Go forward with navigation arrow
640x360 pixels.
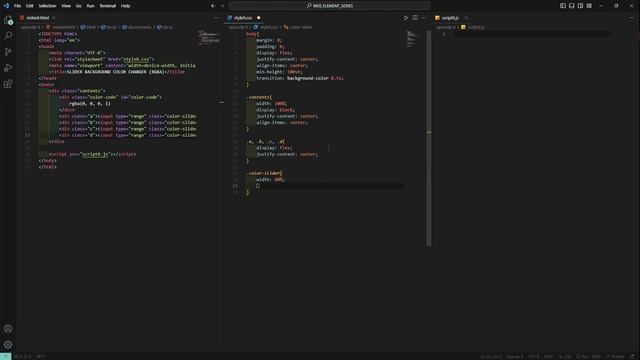[x=222, y=6]
